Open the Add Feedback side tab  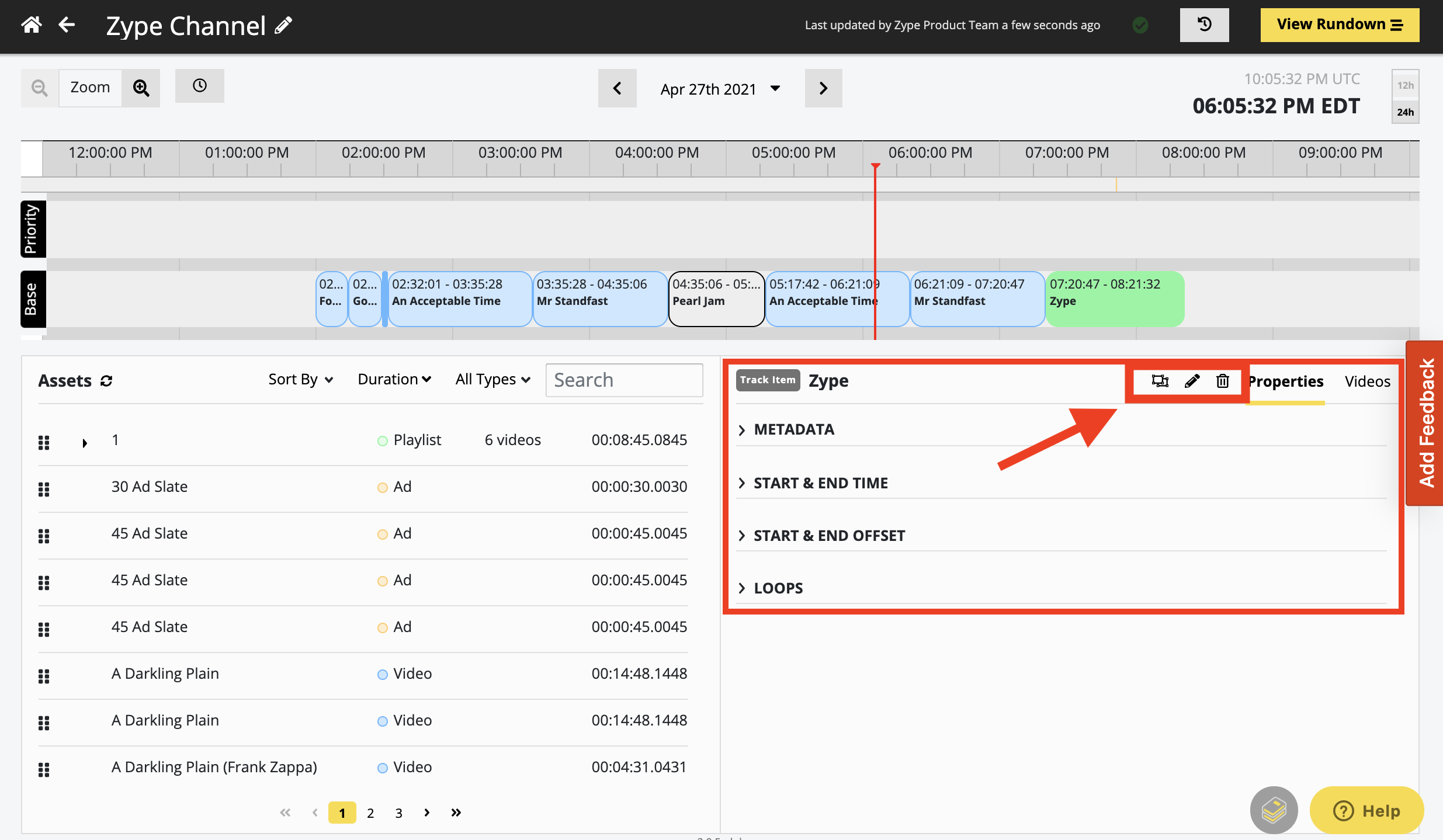pyautogui.click(x=1425, y=423)
